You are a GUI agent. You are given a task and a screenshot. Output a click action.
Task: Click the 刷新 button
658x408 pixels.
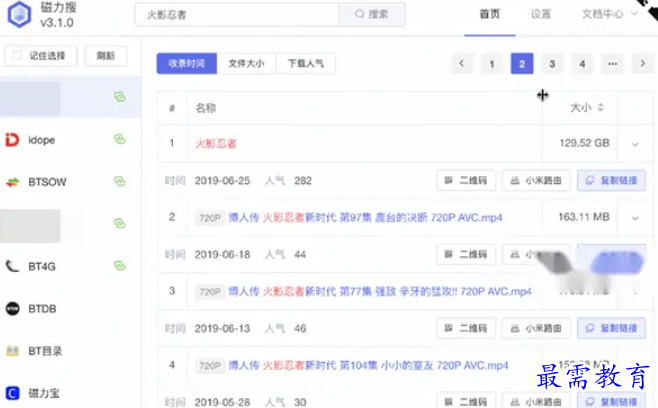point(106,56)
